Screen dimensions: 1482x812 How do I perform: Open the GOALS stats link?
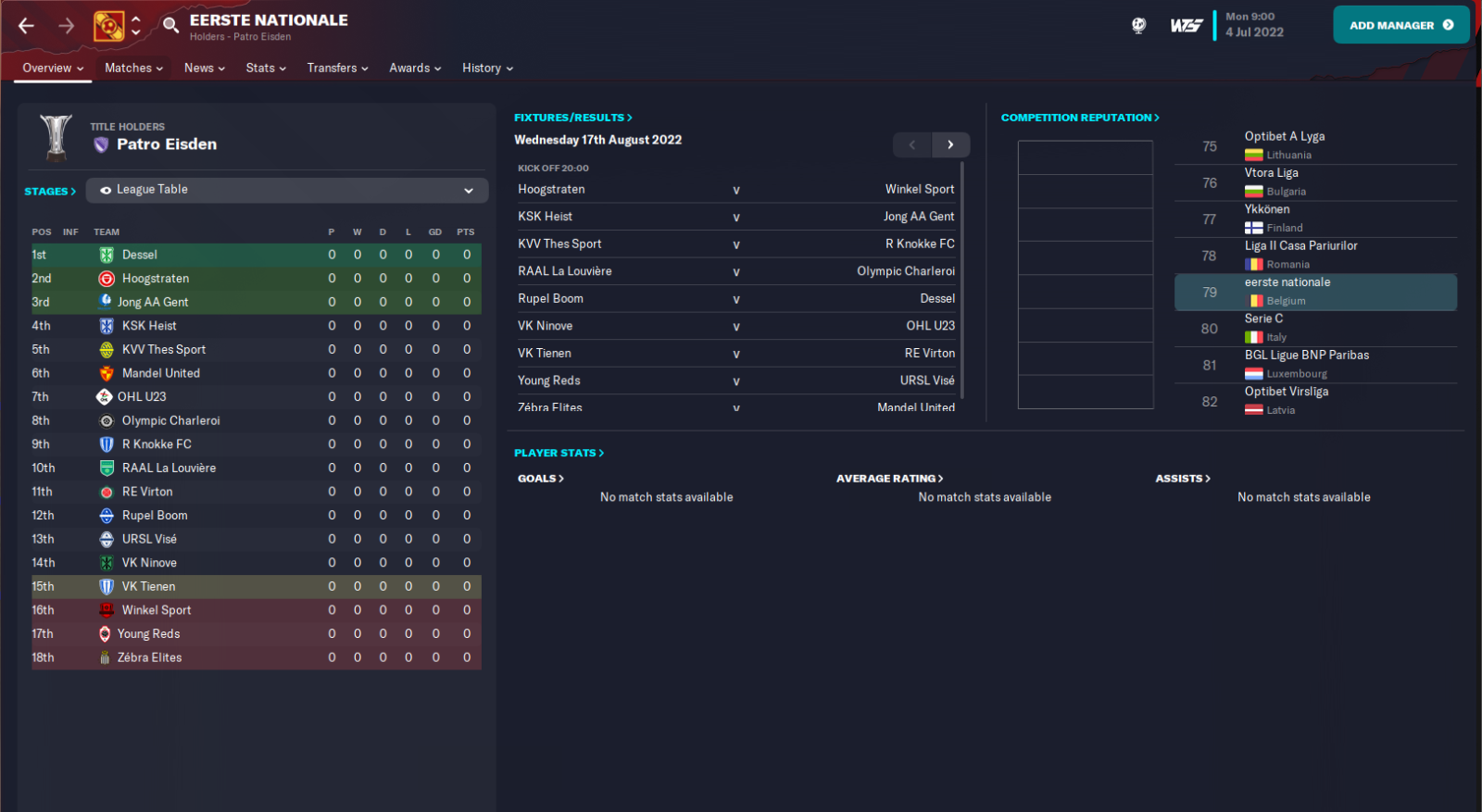point(541,479)
